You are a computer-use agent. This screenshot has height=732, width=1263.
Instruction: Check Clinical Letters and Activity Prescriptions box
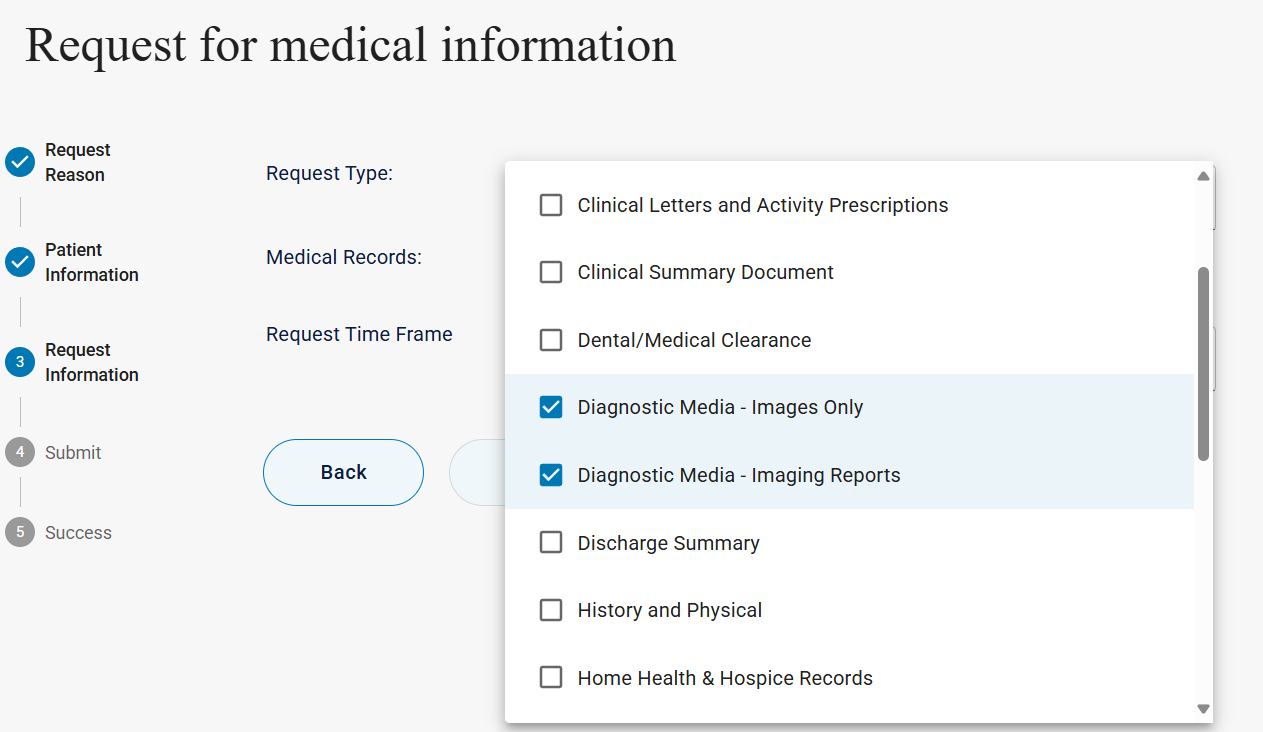coord(551,205)
